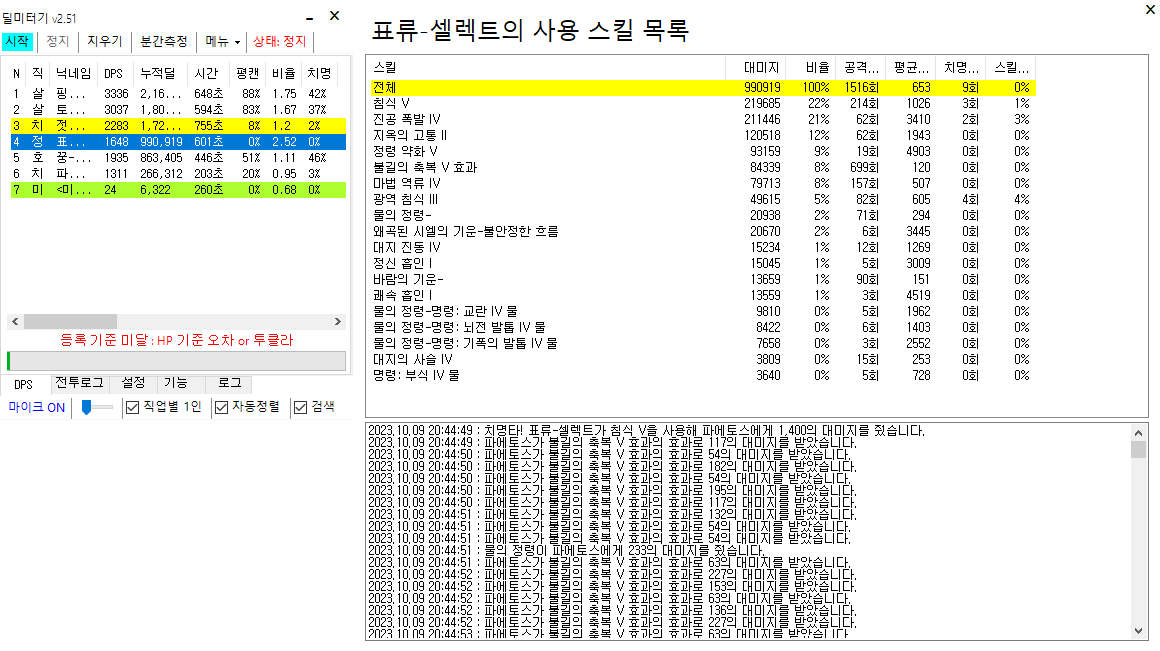
Task: Sort skills by 스킬 name header
Action: [546, 67]
